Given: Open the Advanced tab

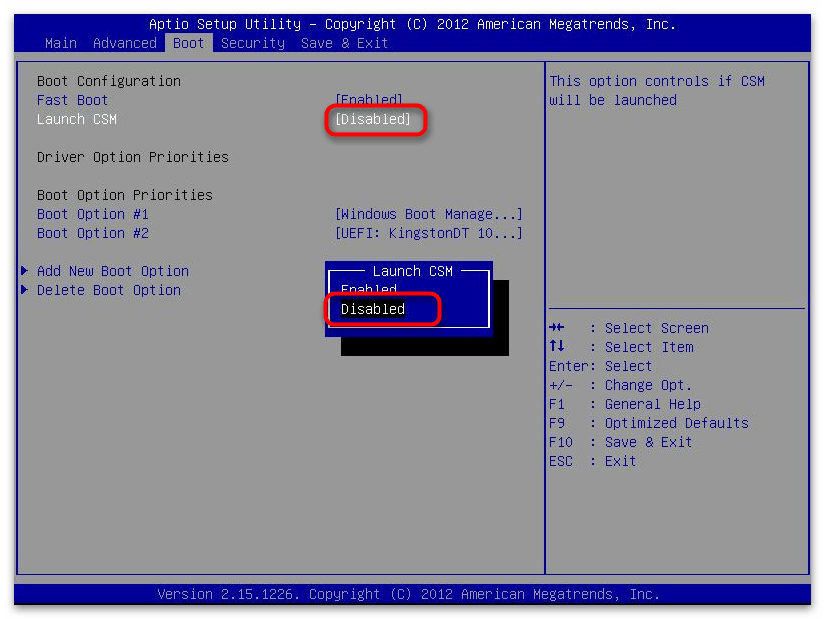Looking at the screenshot, I should click(124, 43).
